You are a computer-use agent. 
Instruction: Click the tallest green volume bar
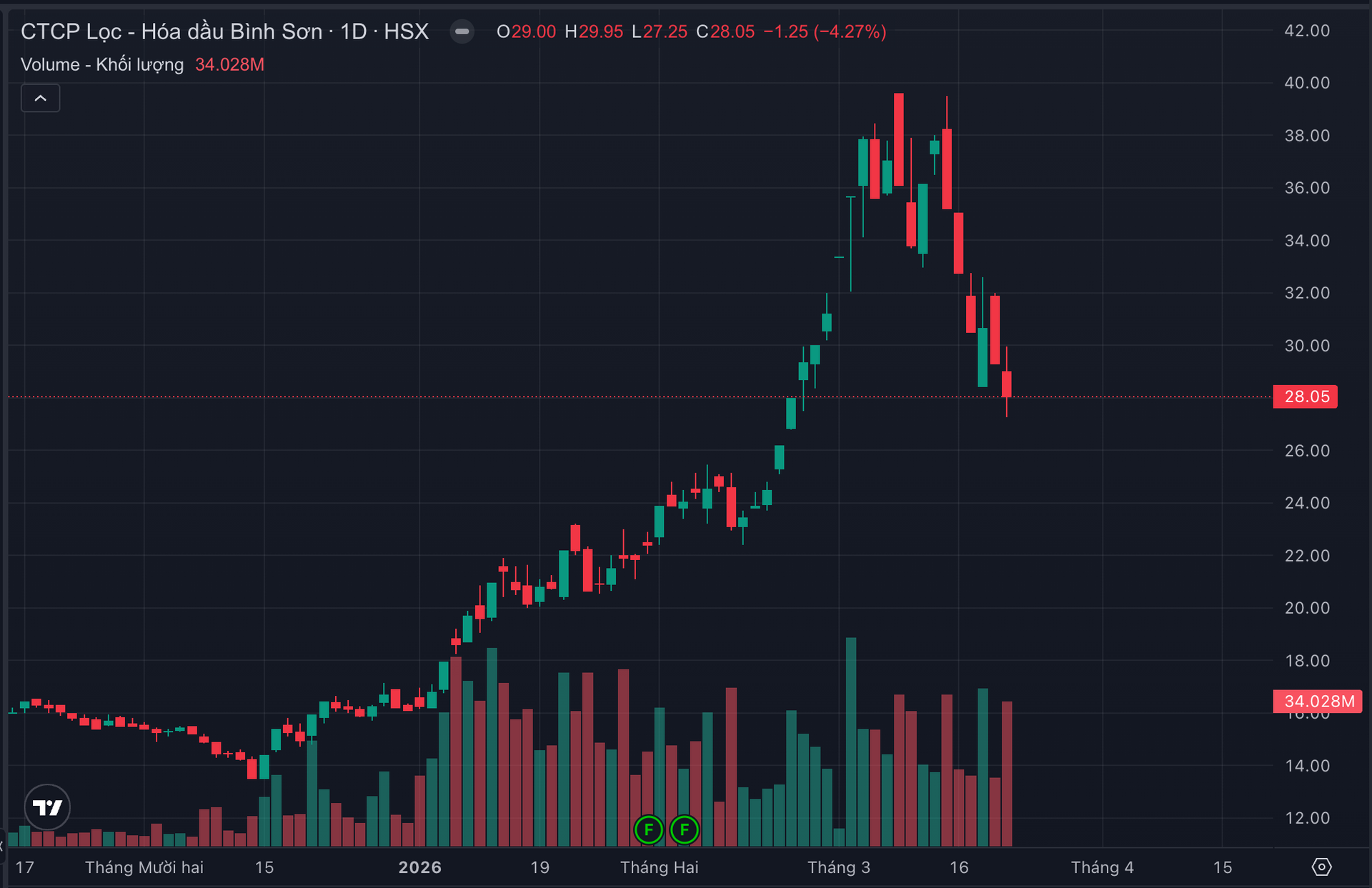pos(850,743)
